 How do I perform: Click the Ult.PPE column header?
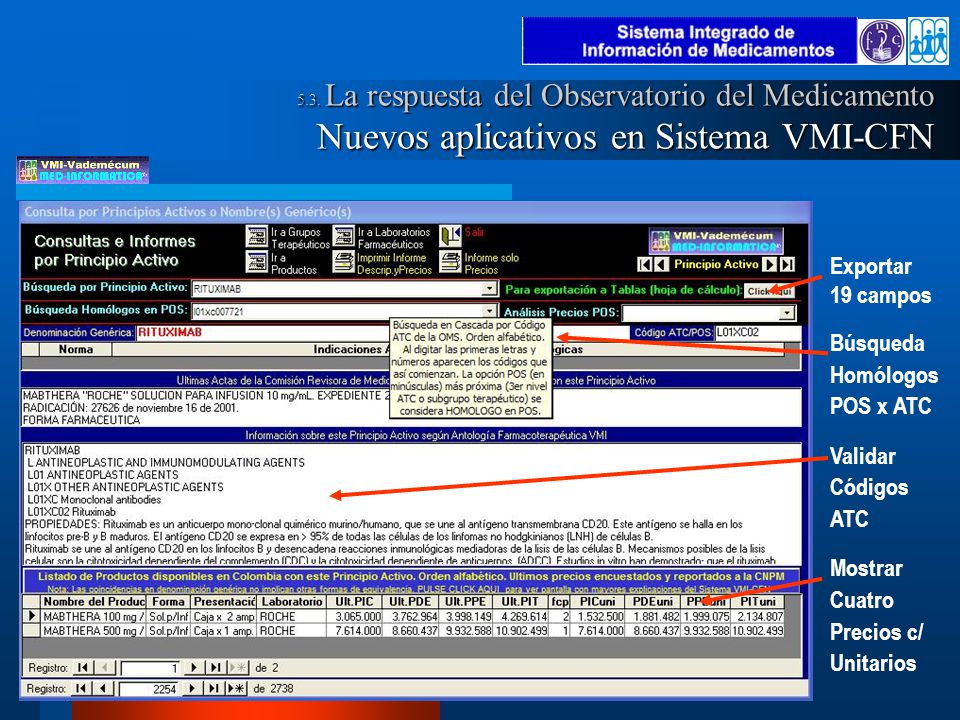point(465,602)
